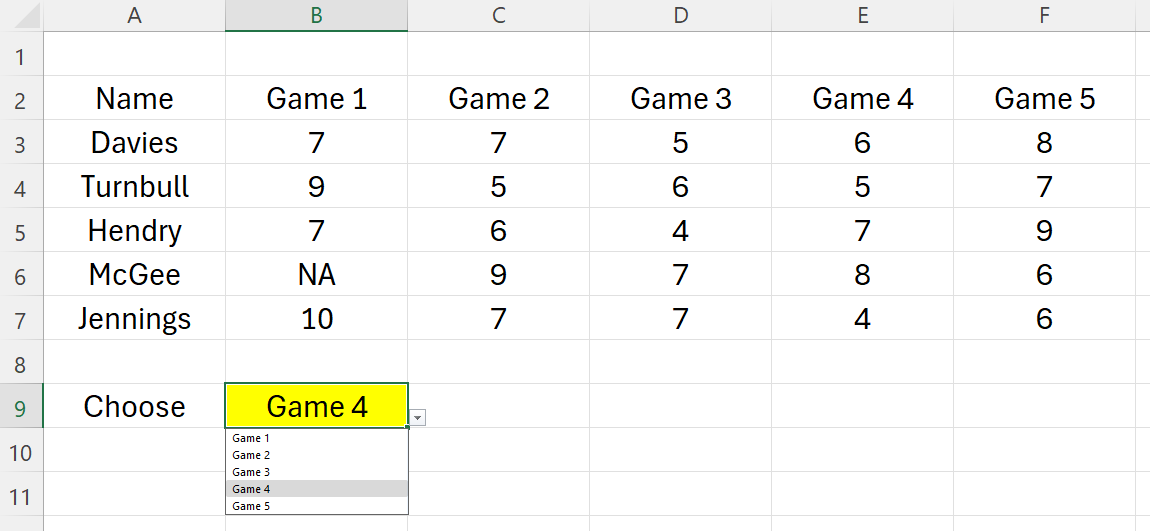Click the Choose label cell
Image resolution: width=1150 pixels, height=531 pixels.
tap(134, 407)
